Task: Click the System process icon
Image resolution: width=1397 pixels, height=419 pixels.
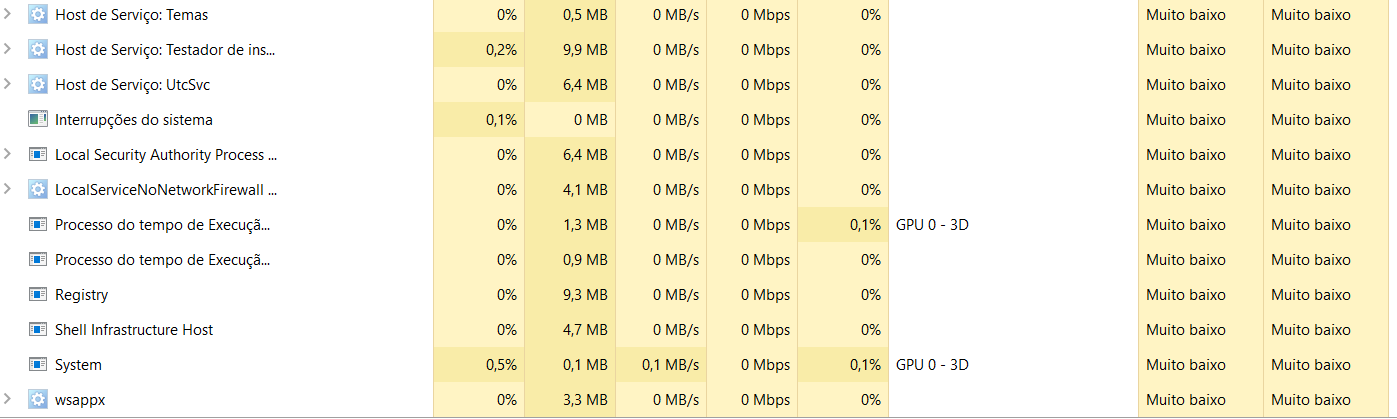Action: [38, 365]
